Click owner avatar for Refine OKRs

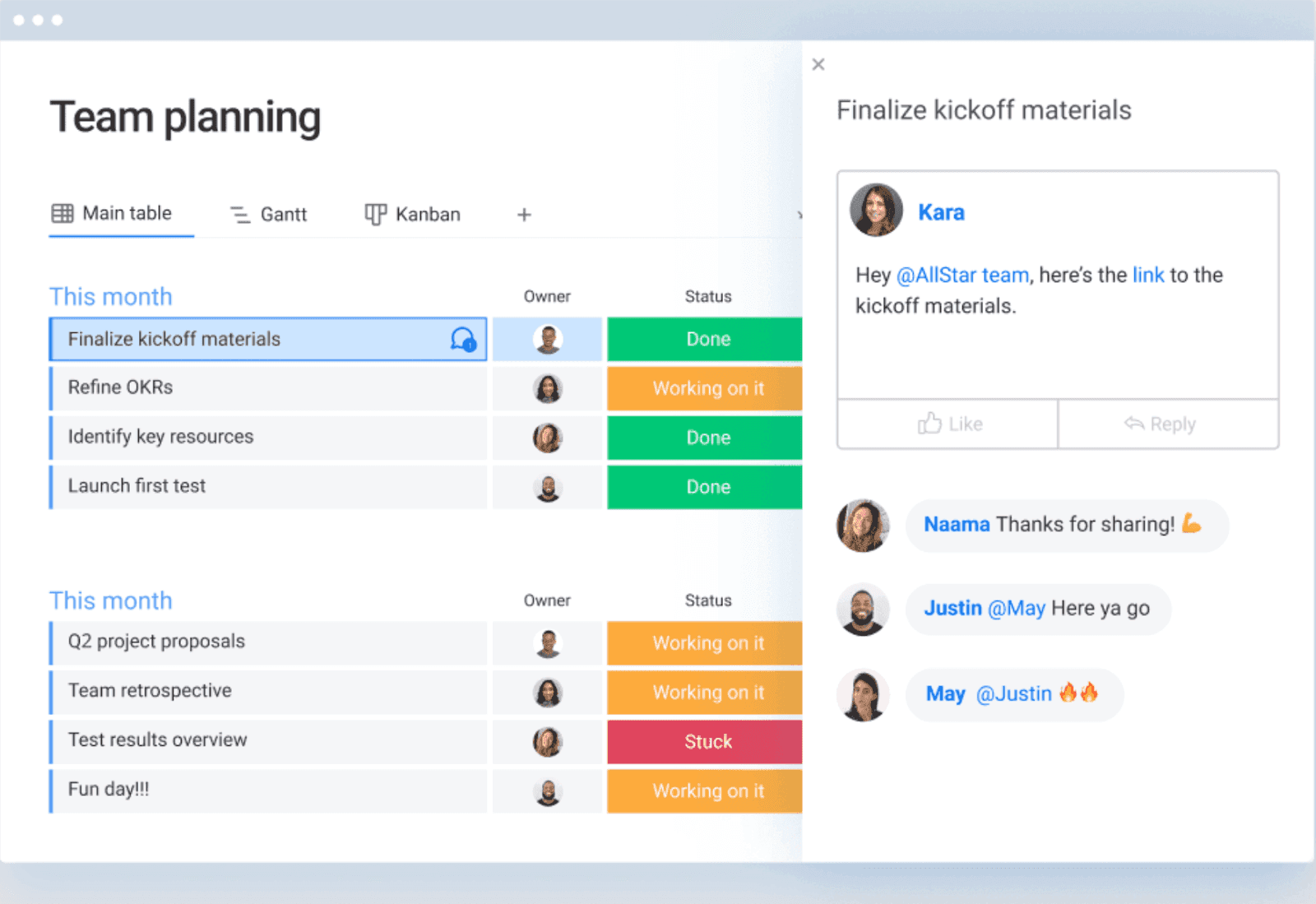548,388
